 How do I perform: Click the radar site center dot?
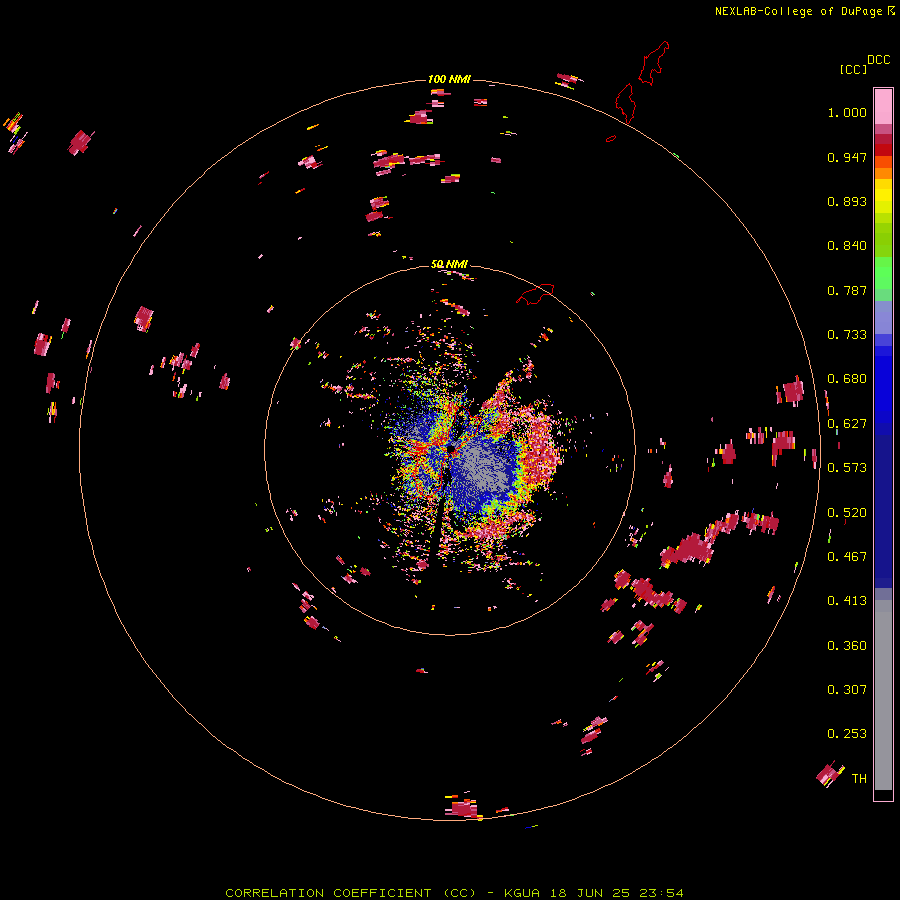point(451,448)
